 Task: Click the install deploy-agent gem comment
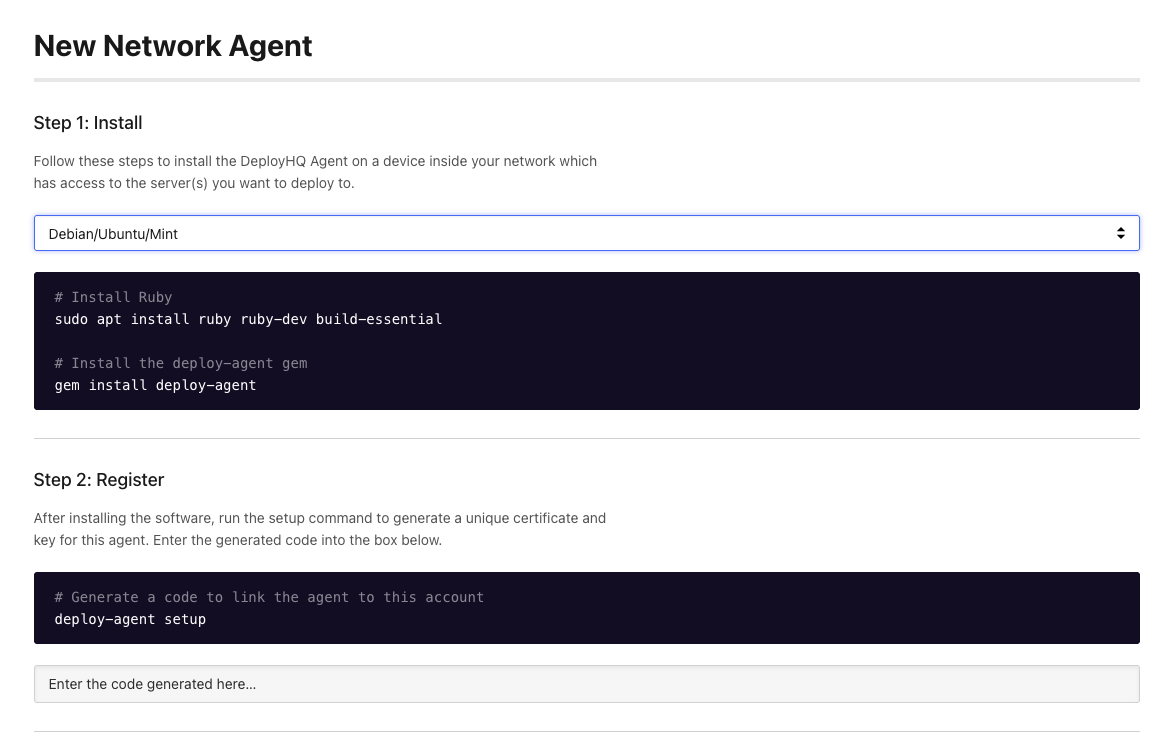click(181, 363)
